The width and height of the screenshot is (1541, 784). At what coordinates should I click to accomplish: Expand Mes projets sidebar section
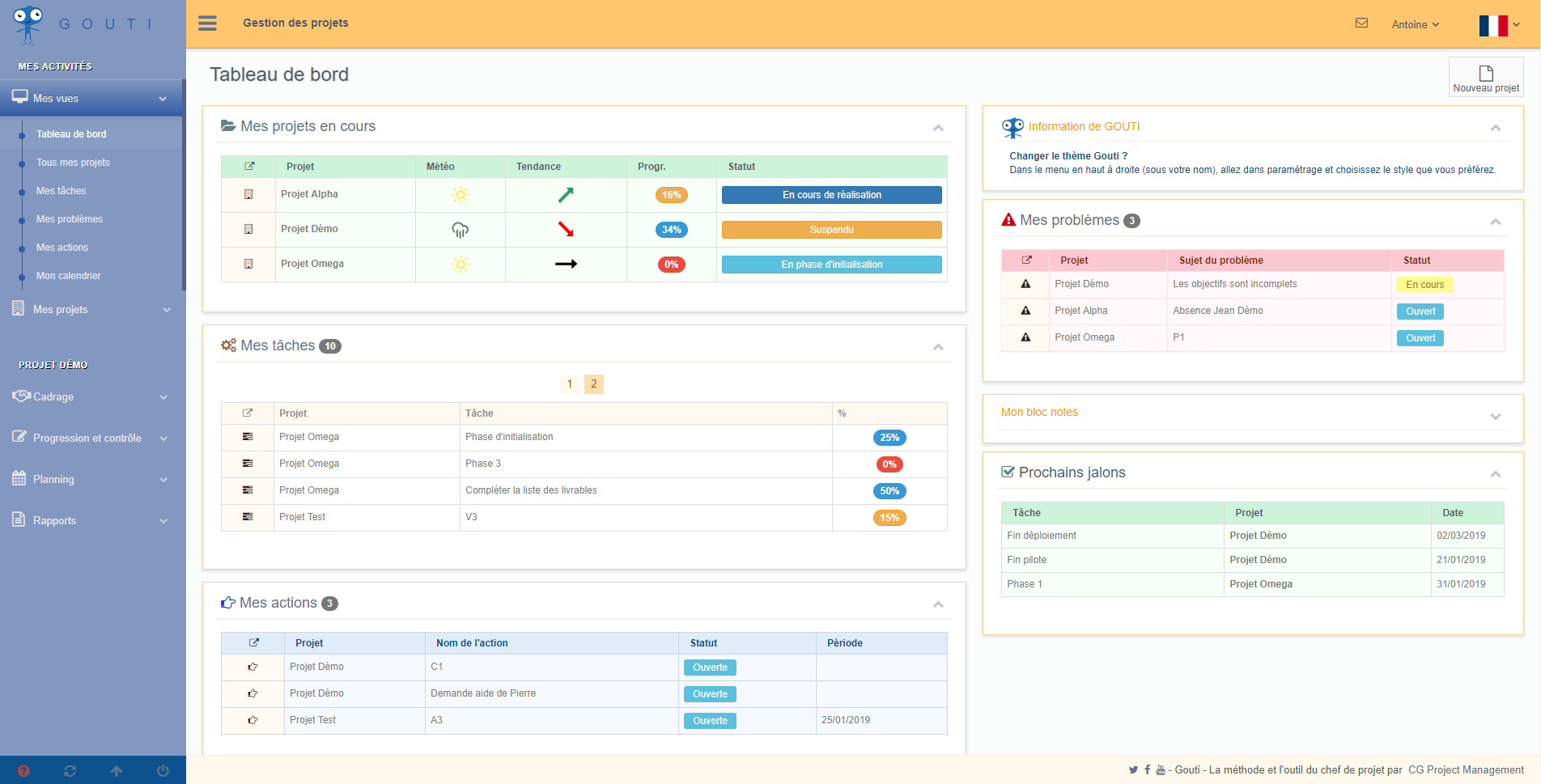coord(91,309)
